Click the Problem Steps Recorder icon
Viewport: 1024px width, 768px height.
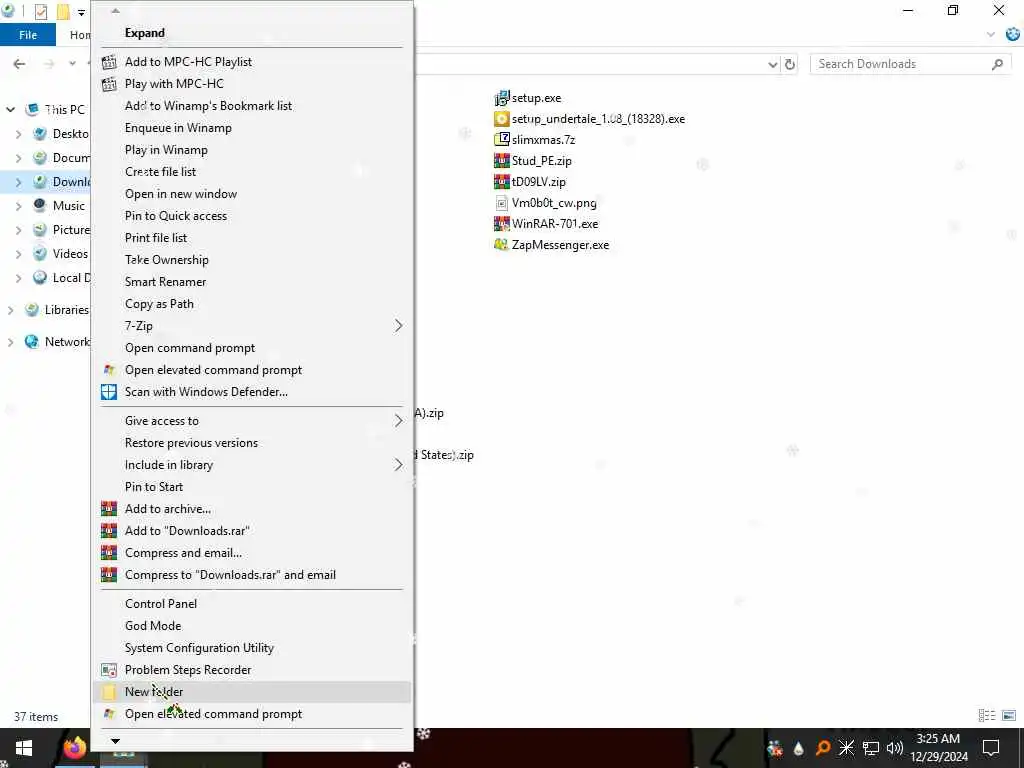pos(109,670)
